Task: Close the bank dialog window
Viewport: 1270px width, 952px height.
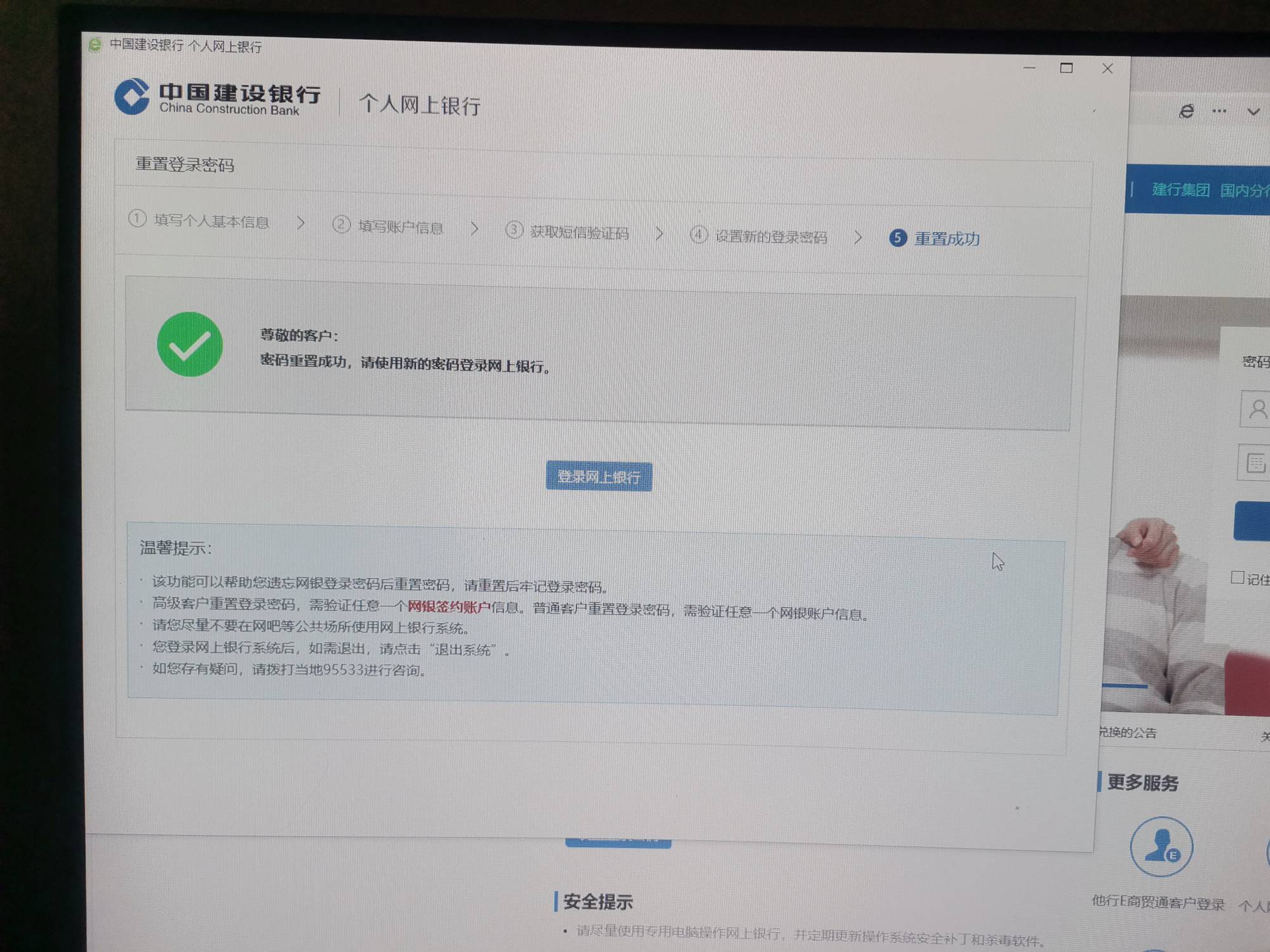Action: [1107, 68]
